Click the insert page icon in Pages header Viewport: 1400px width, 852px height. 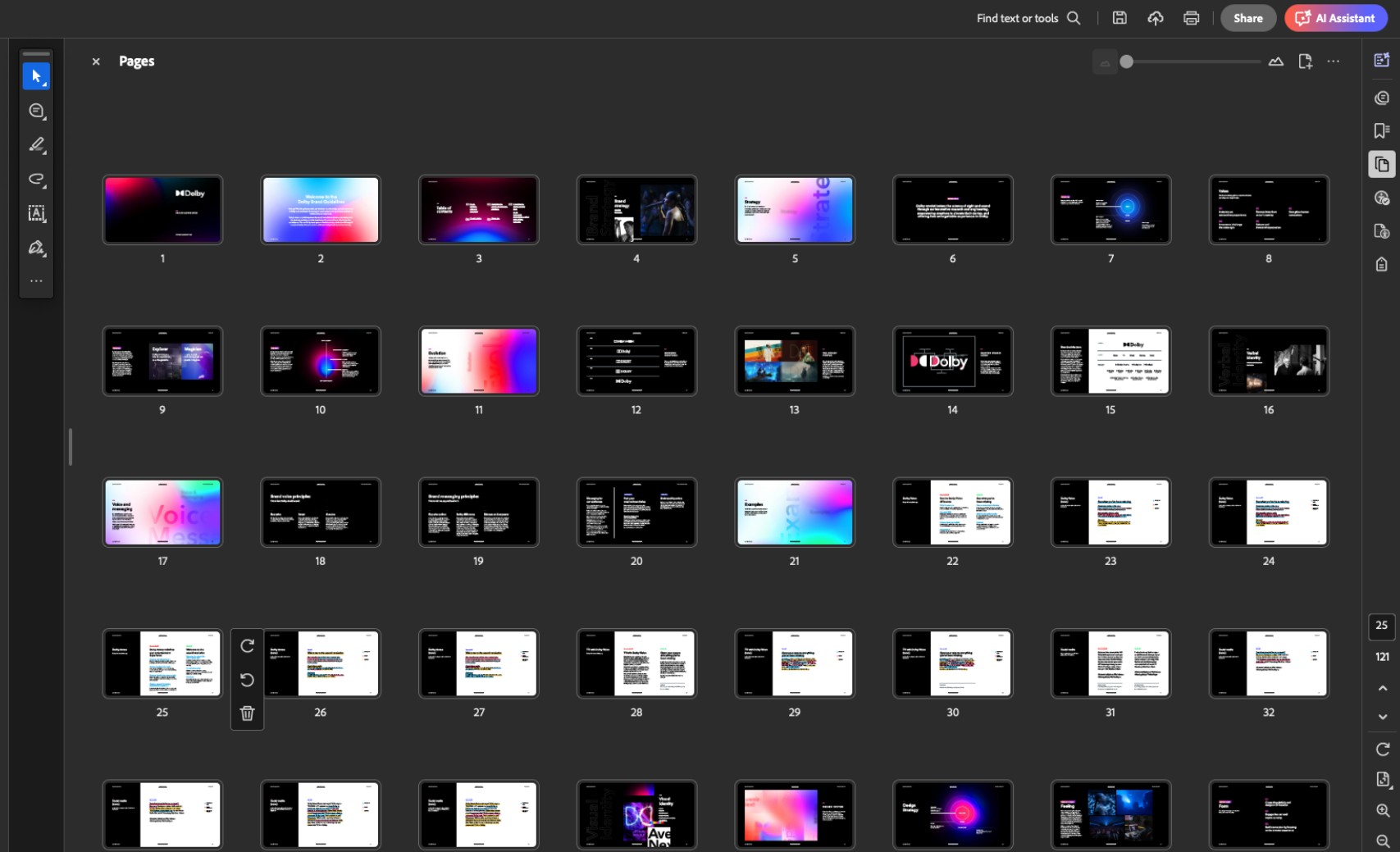pyautogui.click(x=1306, y=62)
